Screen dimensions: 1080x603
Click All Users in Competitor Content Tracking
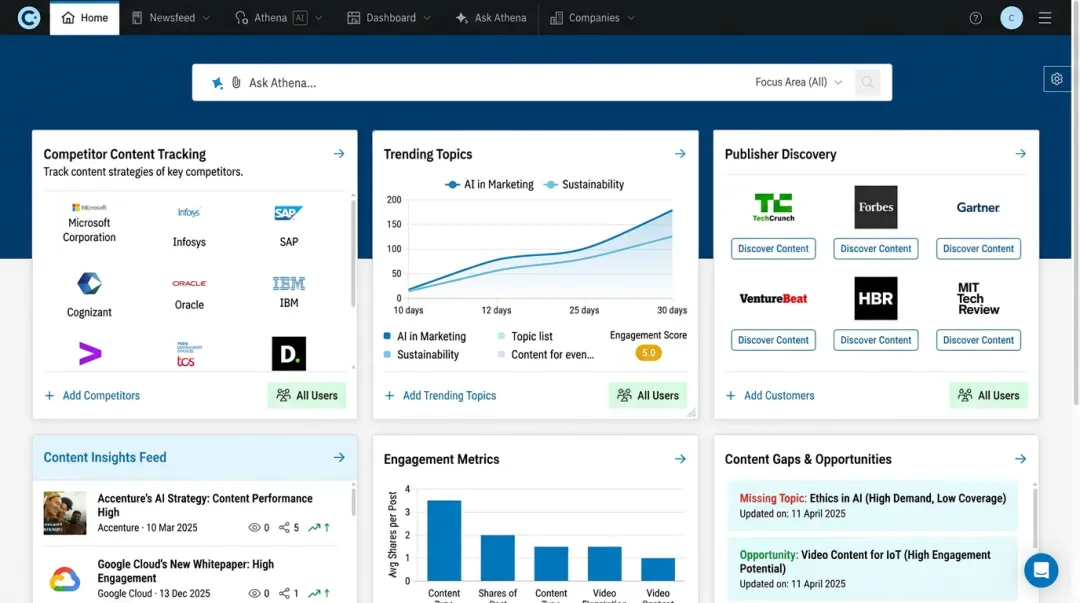pyautogui.click(x=307, y=396)
